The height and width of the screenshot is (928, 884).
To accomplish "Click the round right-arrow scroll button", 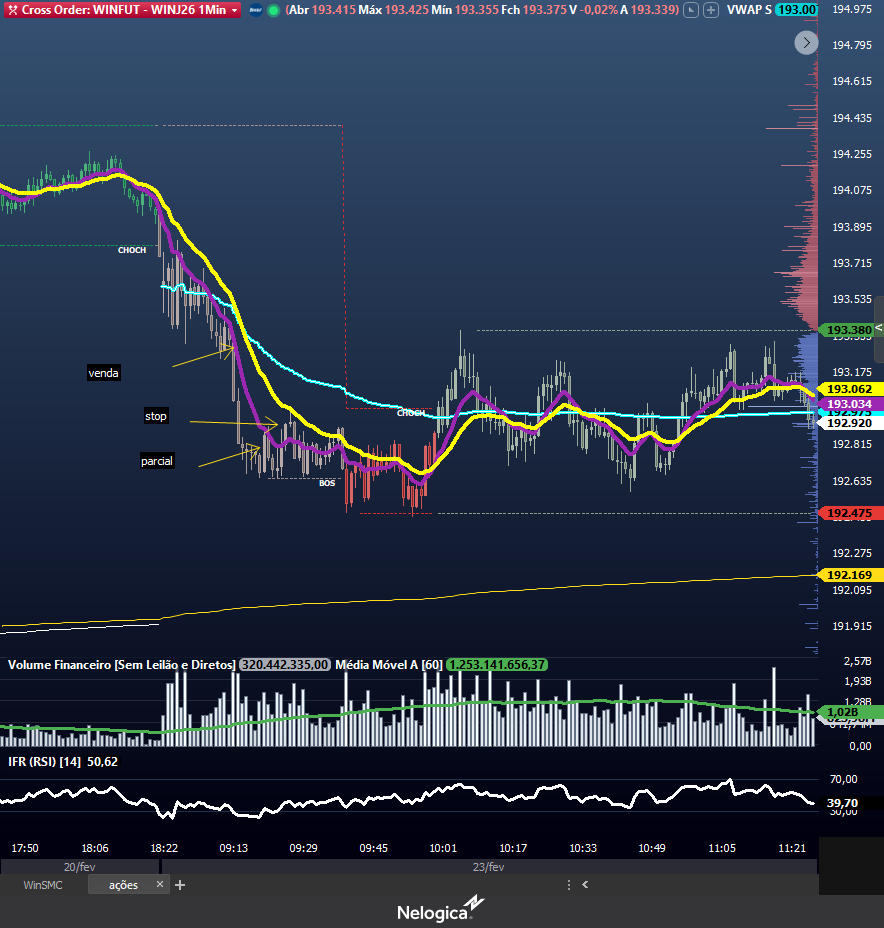I will (x=806, y=42).
